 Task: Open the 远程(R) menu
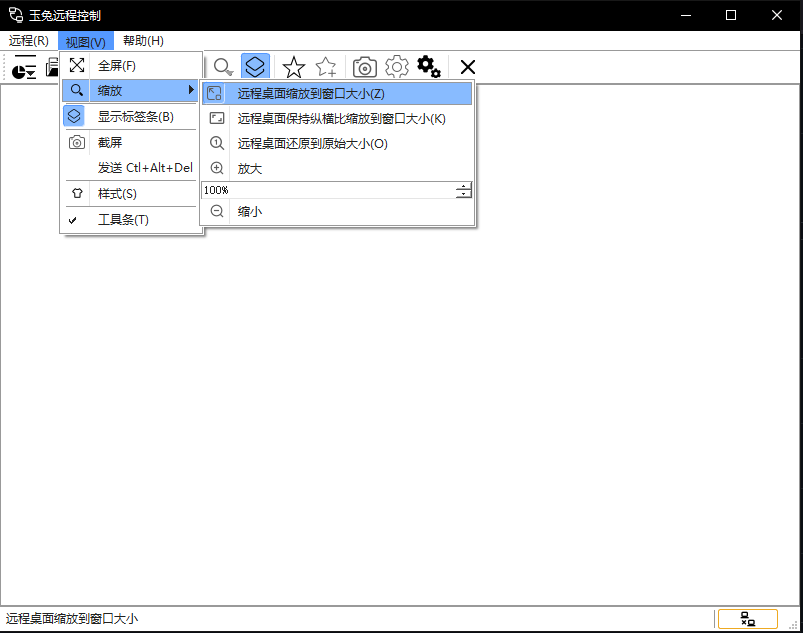pyautogui.click(x=29, y=41)
